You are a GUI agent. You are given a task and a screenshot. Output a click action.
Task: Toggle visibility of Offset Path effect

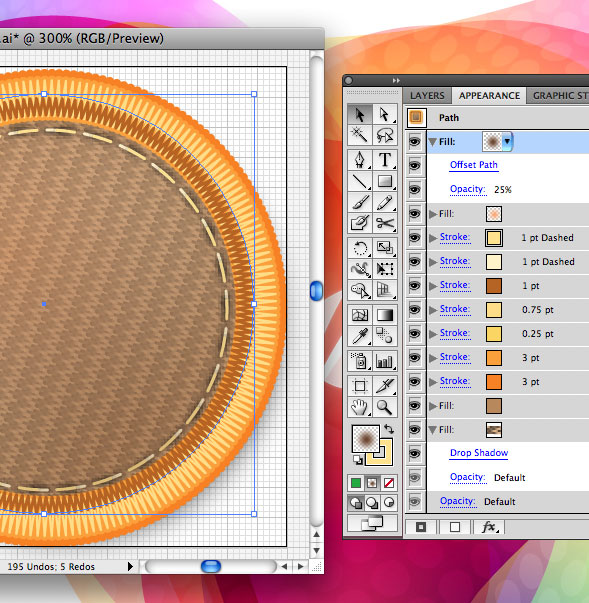point(414,166)
